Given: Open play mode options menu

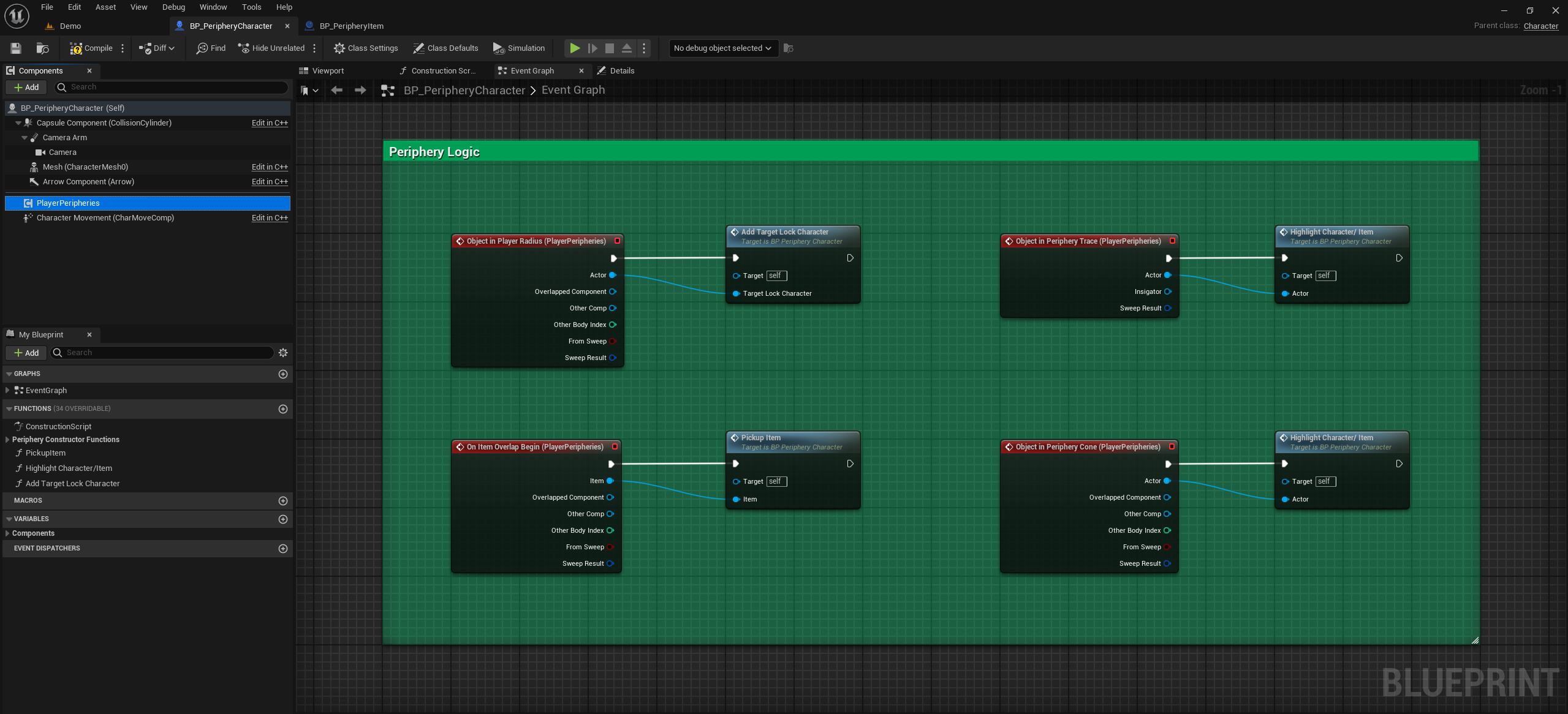Looking at the screenshot, I should pyautogui.click(x=644, y=48).
